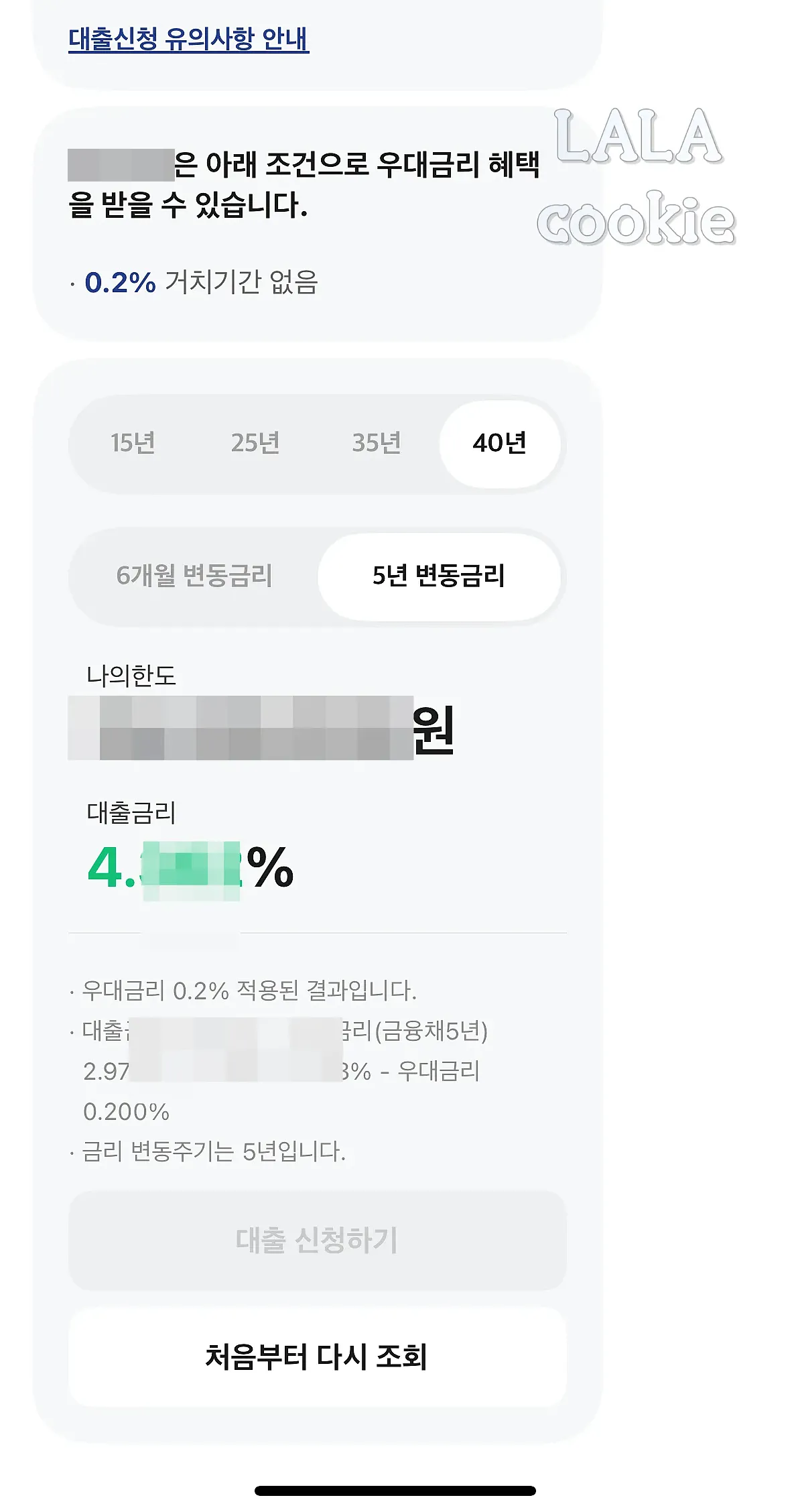The image size is (790, 1512).
Task: Select the 35년 loan term option
Action: [x=377, y=442]
